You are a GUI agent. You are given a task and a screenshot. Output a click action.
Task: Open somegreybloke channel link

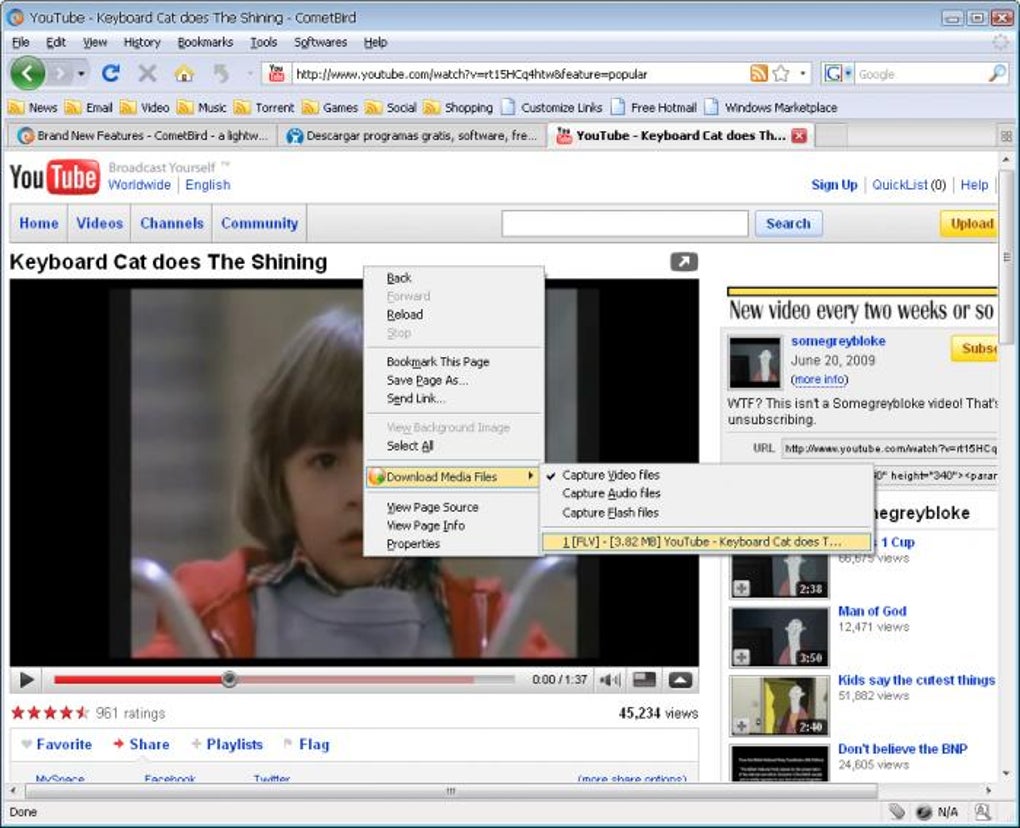click(x=838, y=341)
